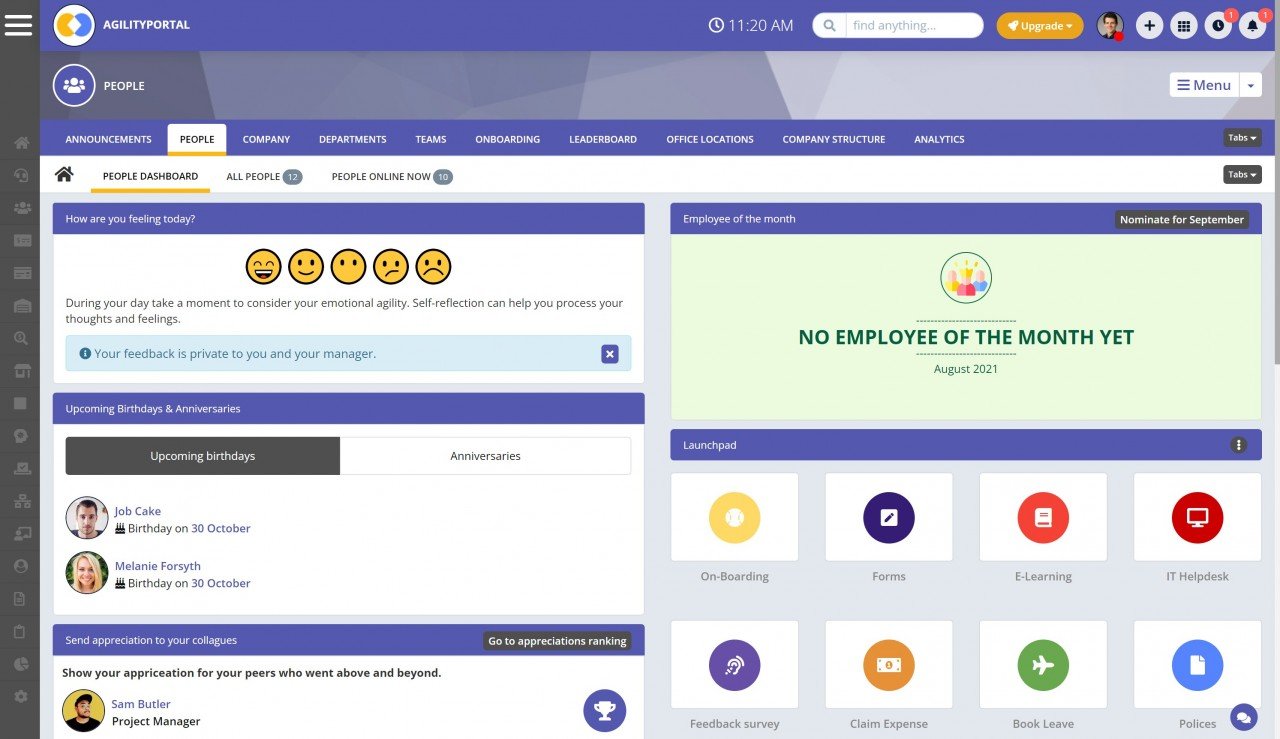This screenshot has width=1280, height=739.
Task: Select the Feedback survey icon
Action: [735, 664]
